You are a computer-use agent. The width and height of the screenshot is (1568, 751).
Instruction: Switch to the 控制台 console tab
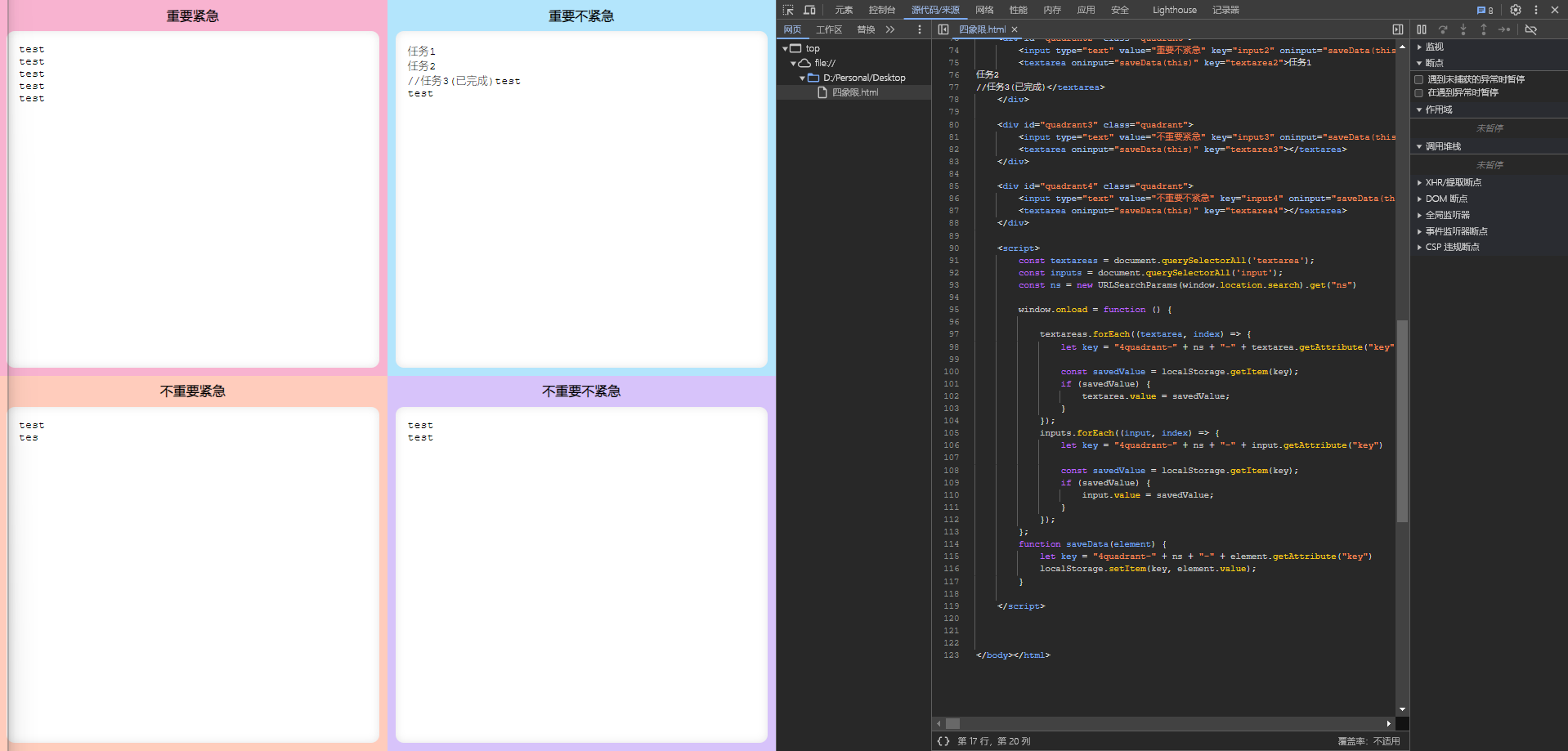coord(881,10)
